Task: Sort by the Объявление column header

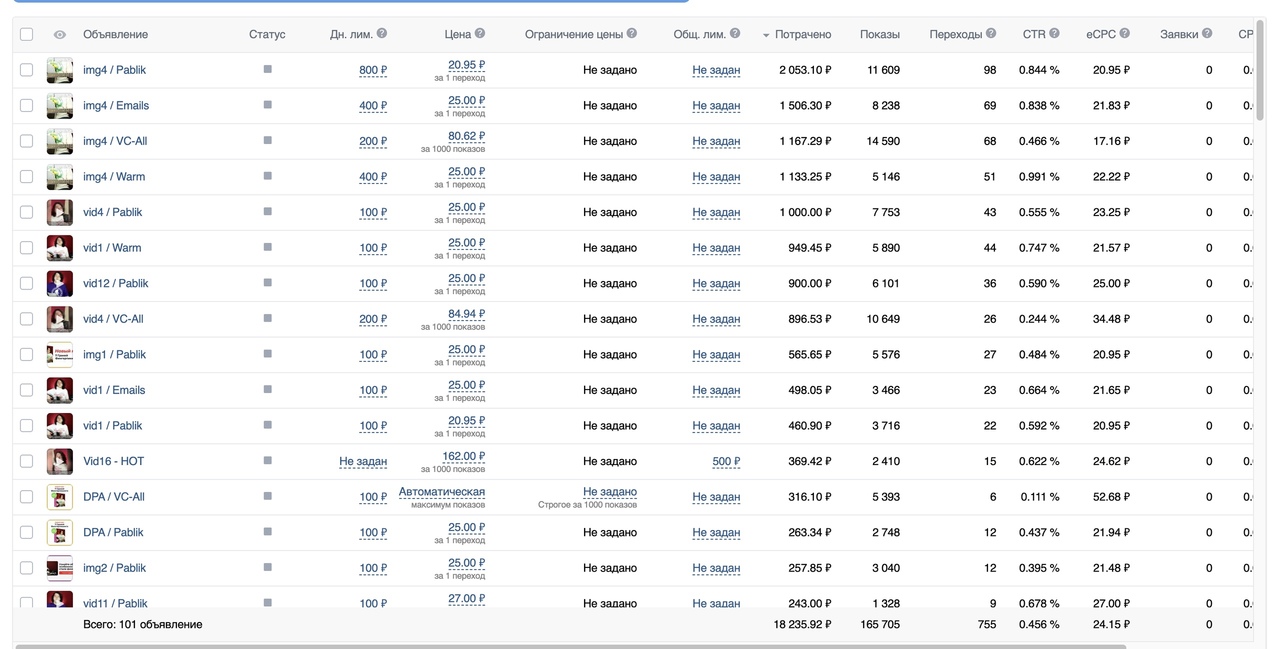Action: (115, 34)
